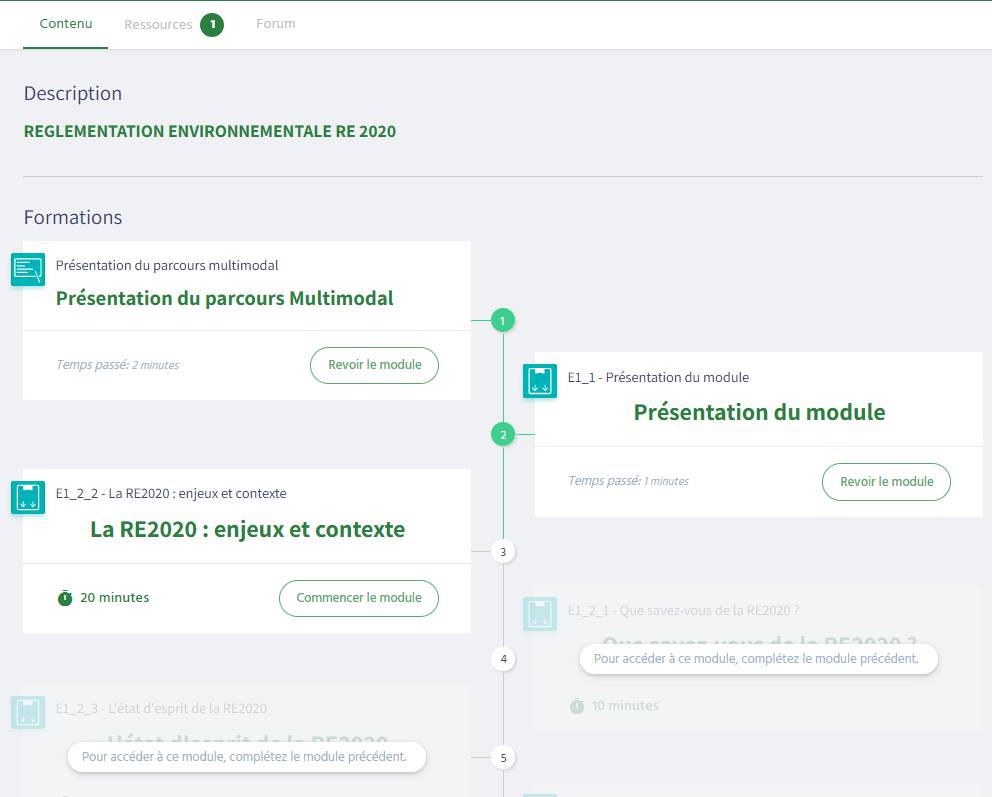
Task: Select timeline step 3 marker
Action: (x=503, y=552)
